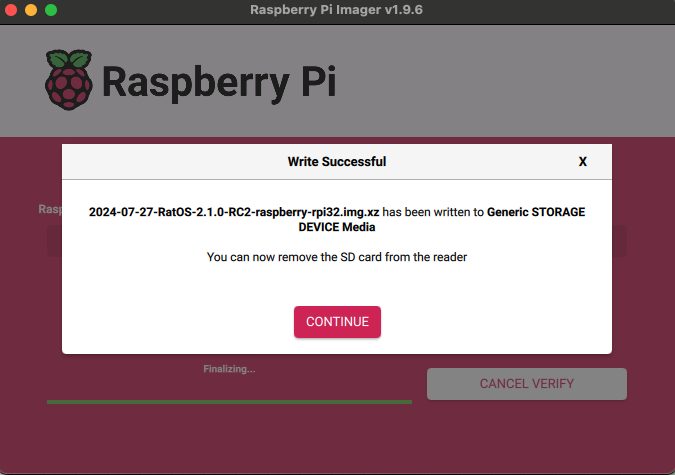Screen dimensions: 675x475
Task: Click the green zoom window button
Action: [51, 10]
